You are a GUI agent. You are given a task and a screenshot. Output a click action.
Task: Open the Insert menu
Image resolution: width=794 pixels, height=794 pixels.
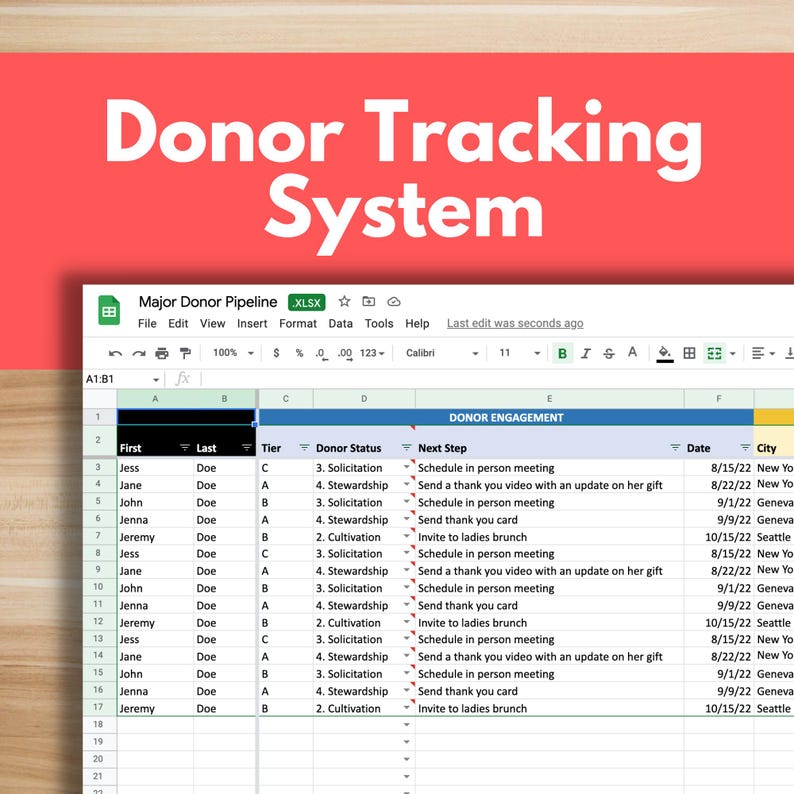[x=252, y=324]
